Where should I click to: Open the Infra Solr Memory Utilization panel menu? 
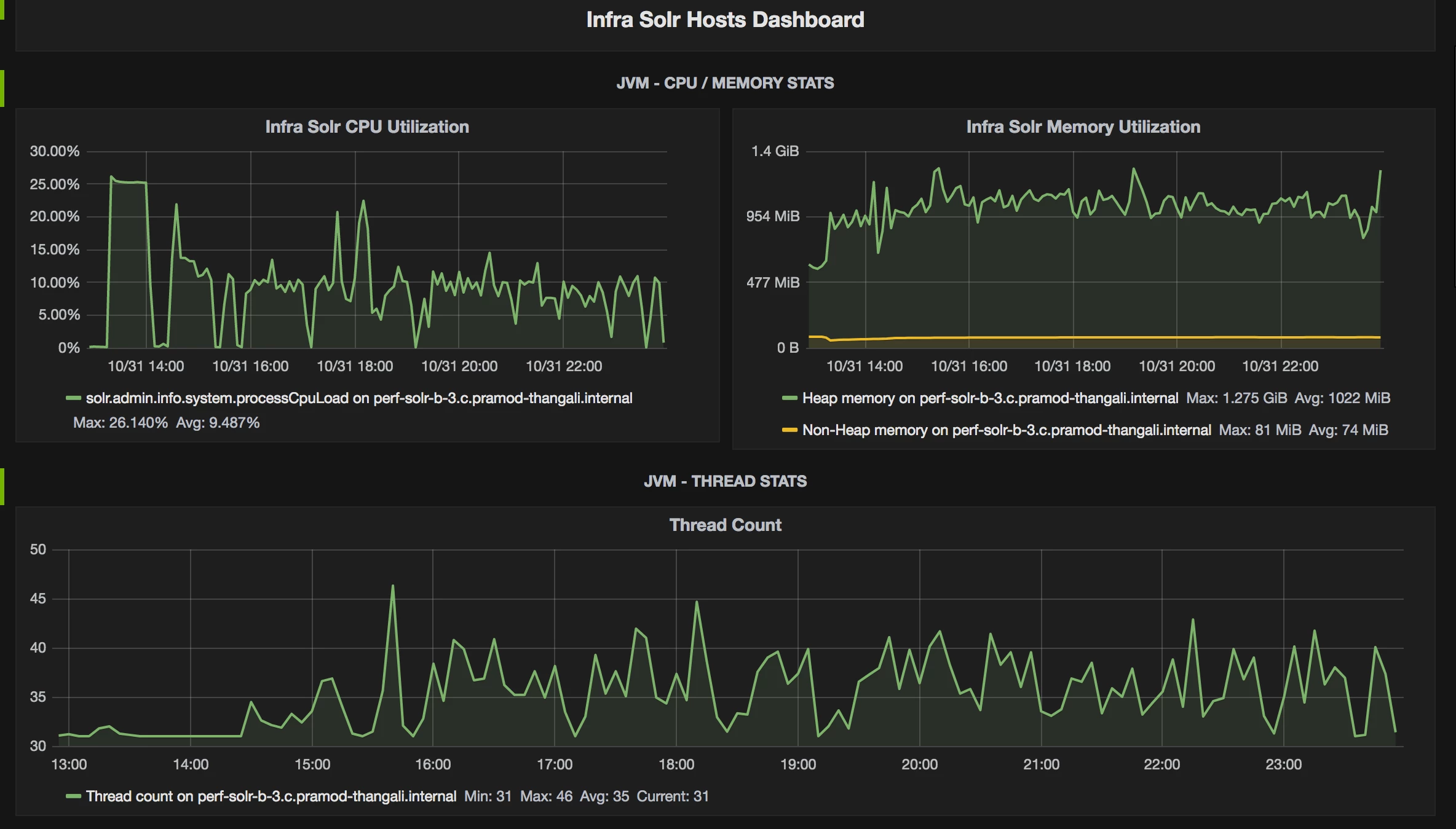tap(1083, 127)
